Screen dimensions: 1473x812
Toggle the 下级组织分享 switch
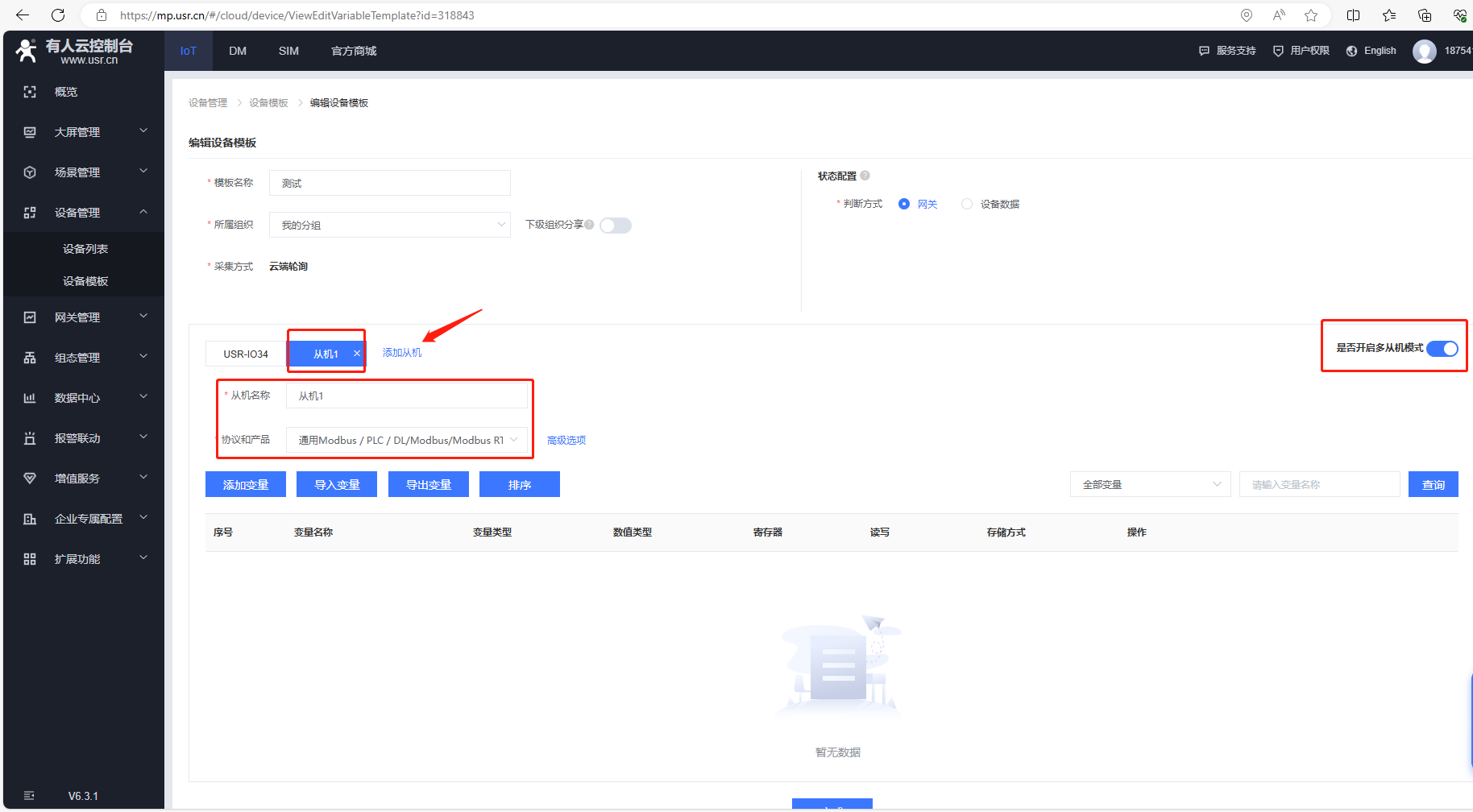(x=616, y=226)
